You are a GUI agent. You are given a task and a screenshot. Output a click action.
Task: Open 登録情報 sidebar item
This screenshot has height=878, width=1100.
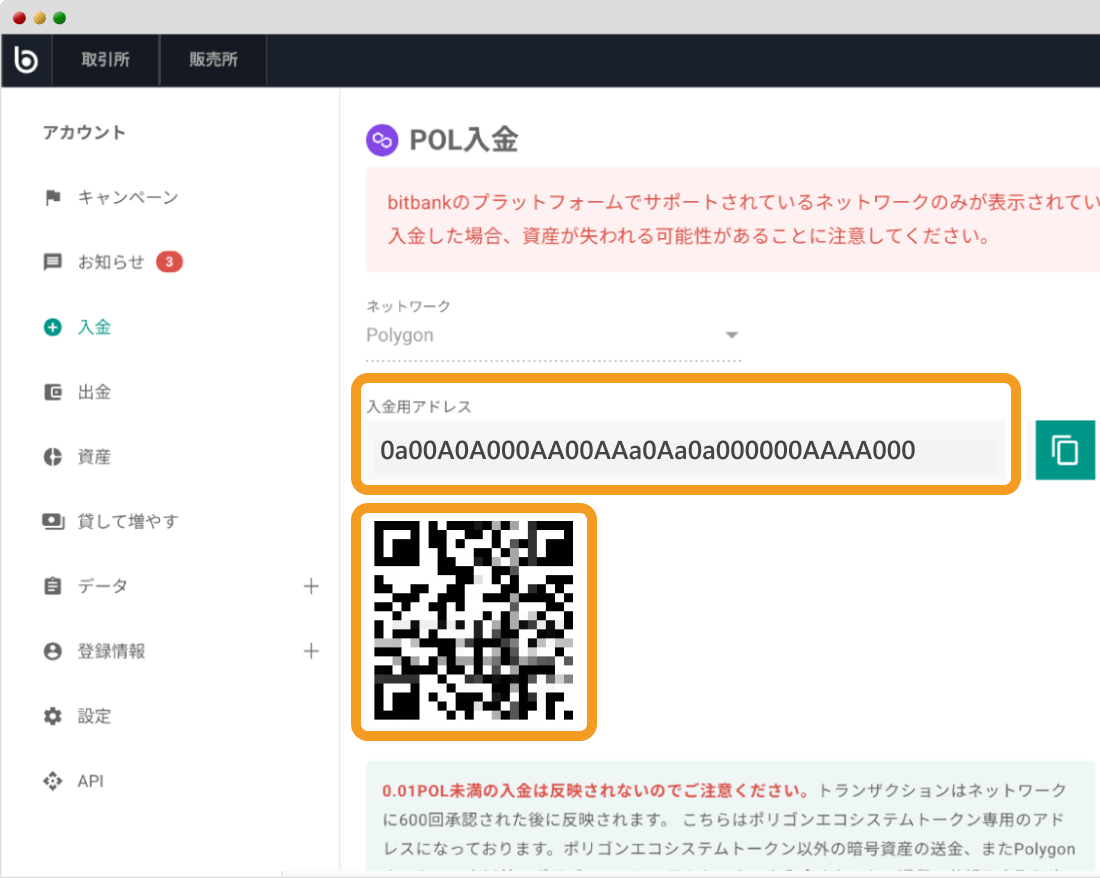[x=111, y=651]
